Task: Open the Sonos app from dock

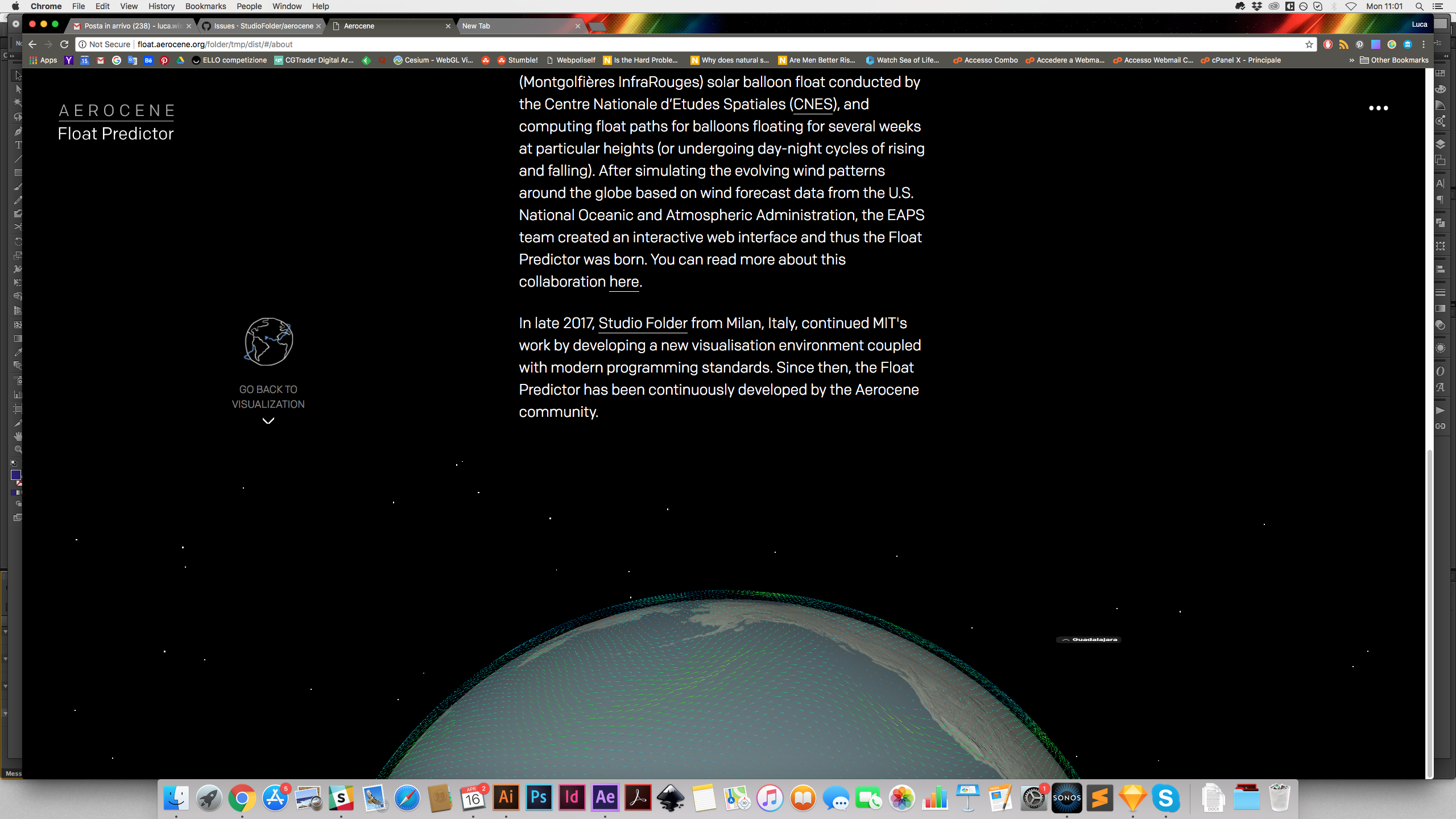Action: [1066, 797]
